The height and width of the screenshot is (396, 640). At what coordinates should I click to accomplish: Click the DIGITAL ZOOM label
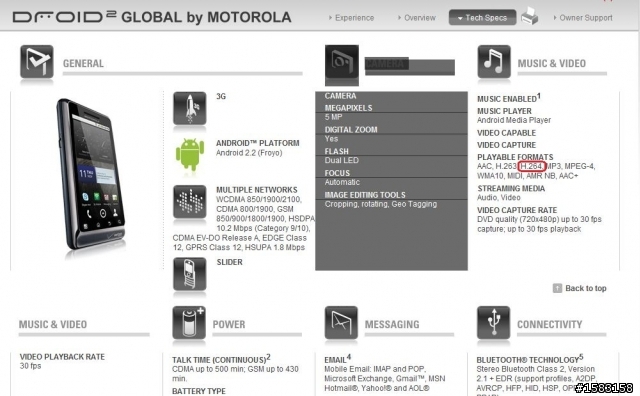point(351,129)
